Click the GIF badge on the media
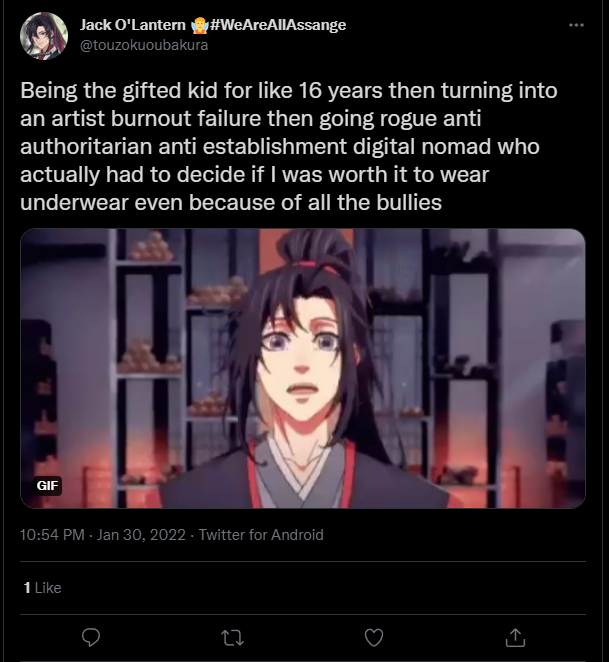The height and width of the screenshot is (662, 609). point(47,486)
